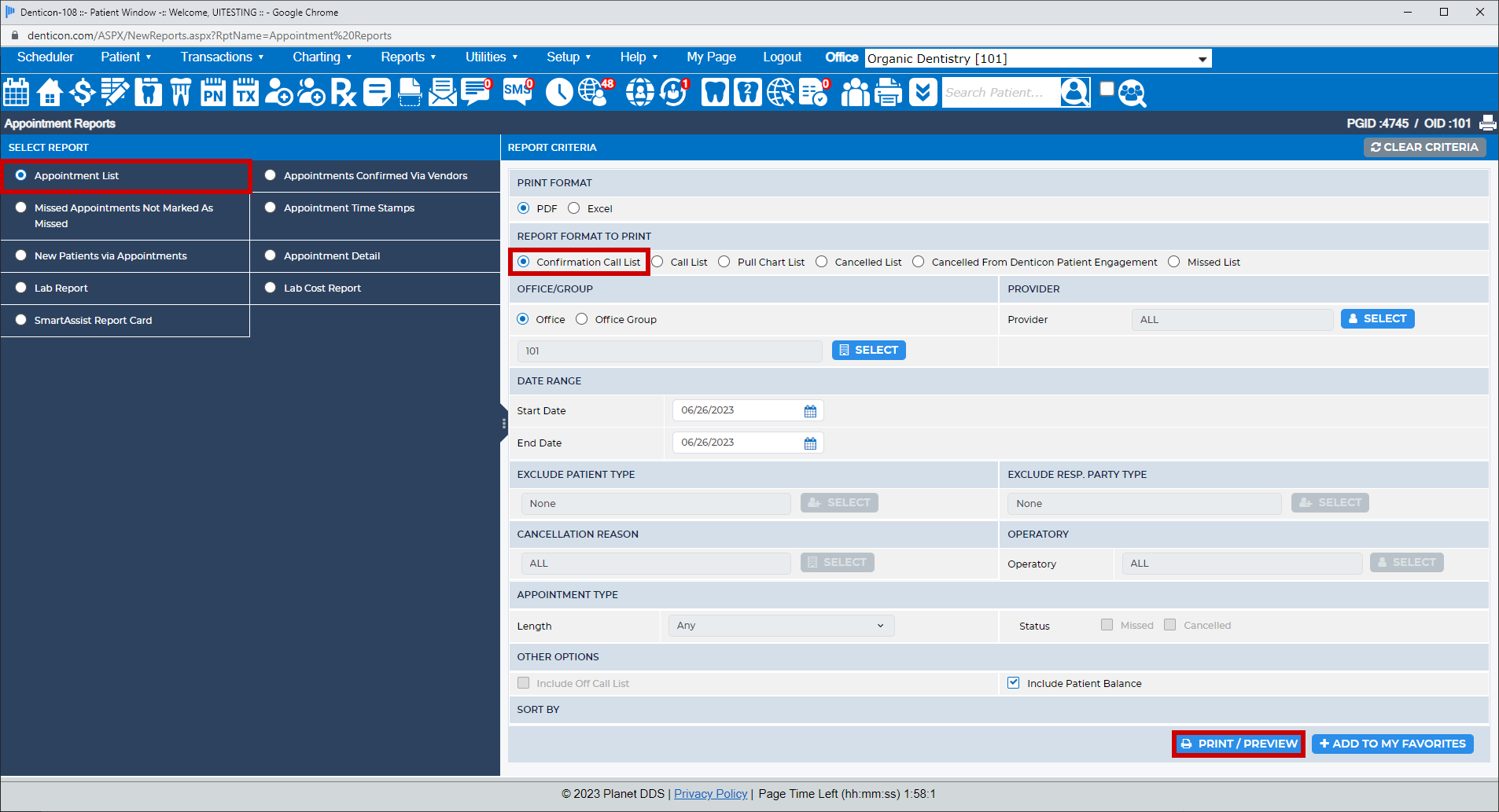Open the PN progress notes icon
Screen dimensions: 1499x812
[213, 92]
